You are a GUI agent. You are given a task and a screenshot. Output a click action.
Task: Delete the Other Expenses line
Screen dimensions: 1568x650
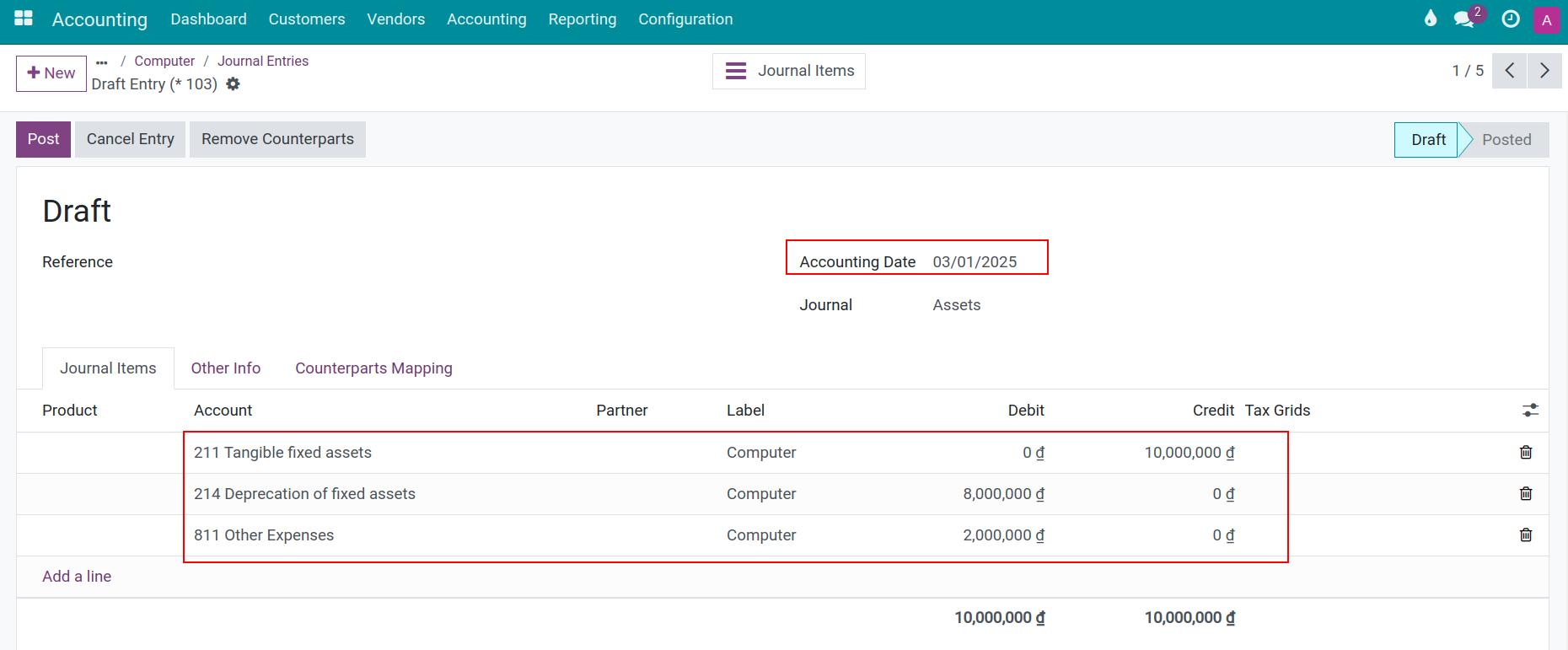point(1525,535)
